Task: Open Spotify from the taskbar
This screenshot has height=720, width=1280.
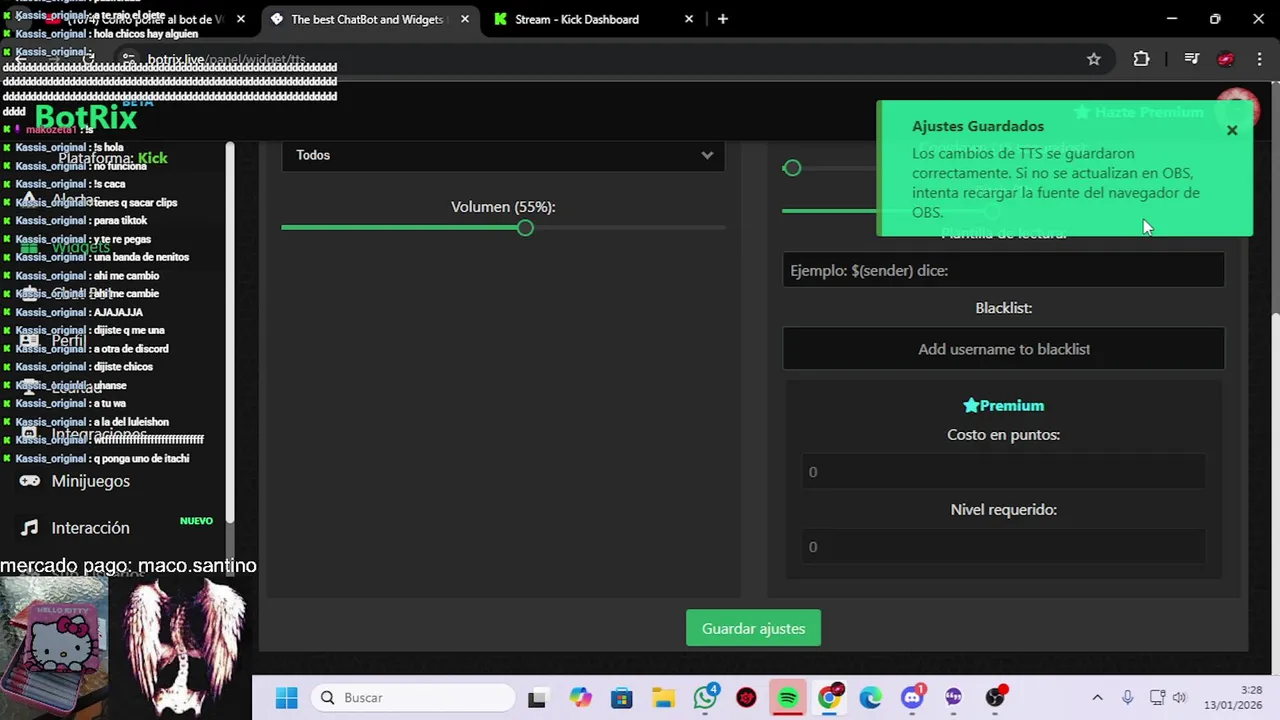Action: point(788,698)
